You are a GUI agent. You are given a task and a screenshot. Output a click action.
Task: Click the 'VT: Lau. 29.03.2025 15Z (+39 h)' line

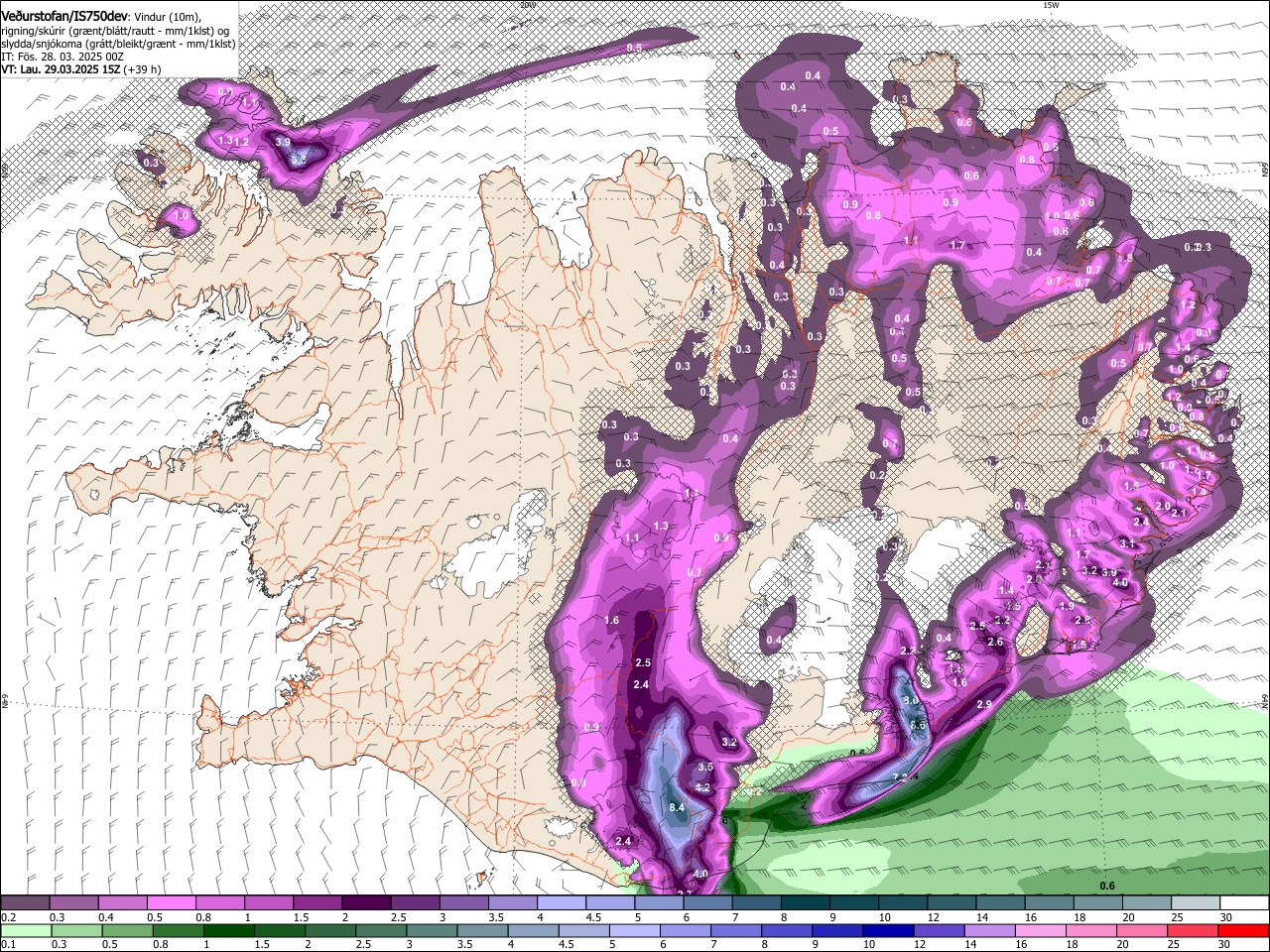(x=80, y=70)
